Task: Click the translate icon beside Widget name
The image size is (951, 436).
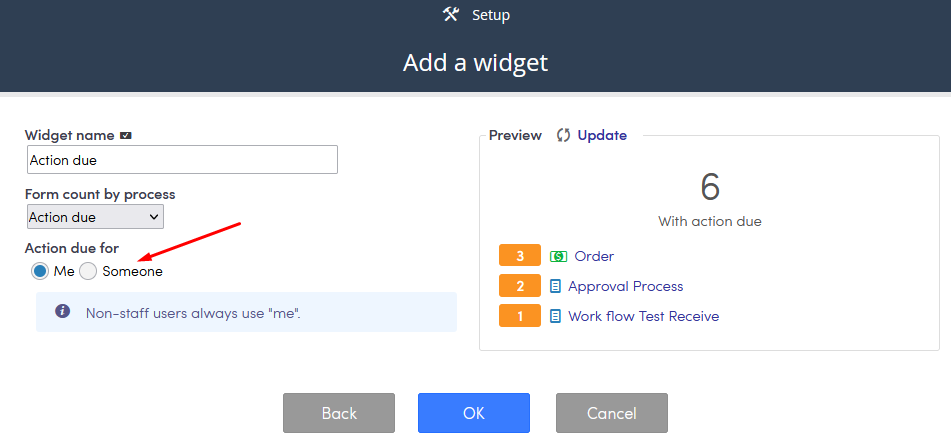Action: (126, 135)
